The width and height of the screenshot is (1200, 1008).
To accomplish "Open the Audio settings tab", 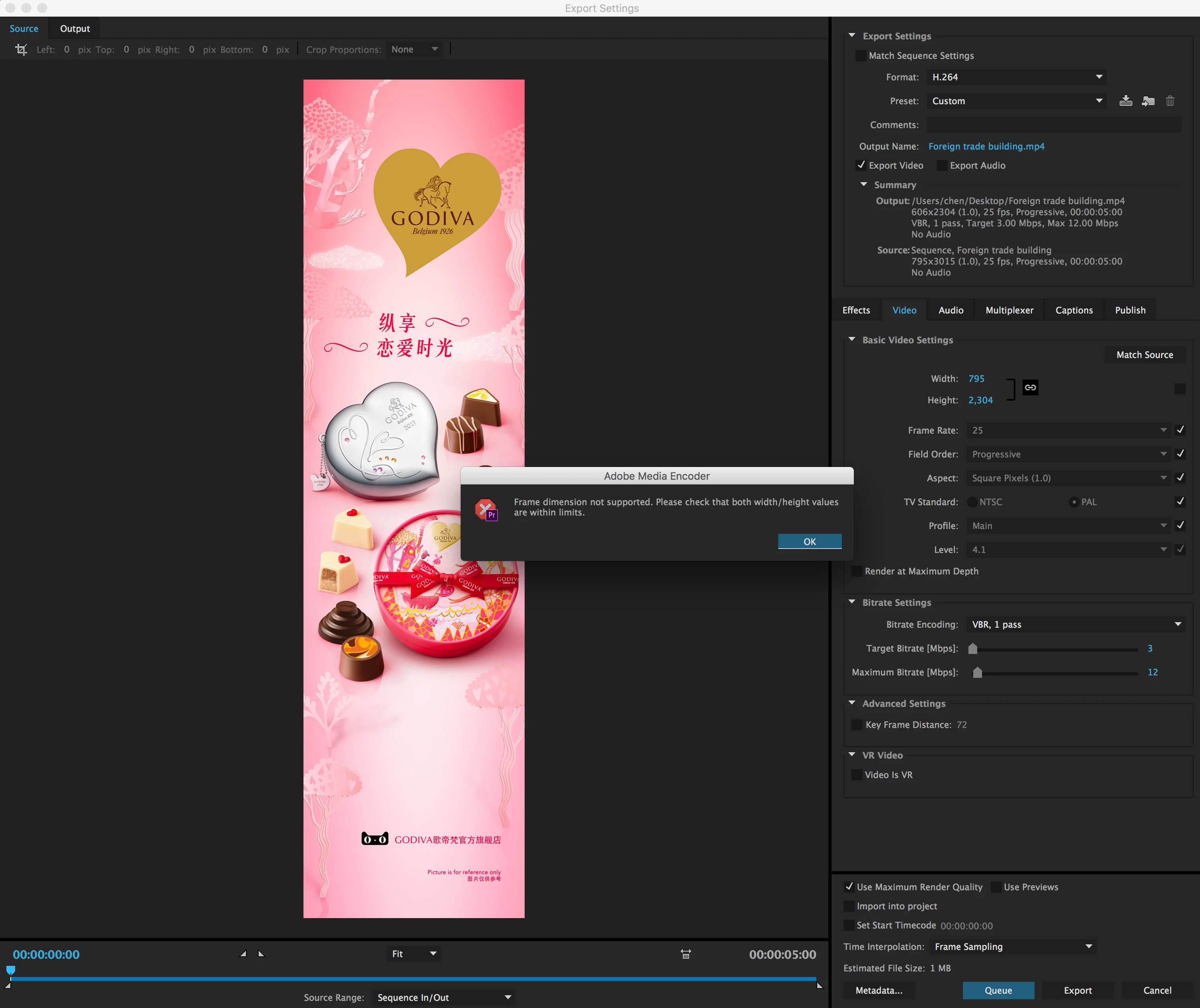I will coord(950,310).
